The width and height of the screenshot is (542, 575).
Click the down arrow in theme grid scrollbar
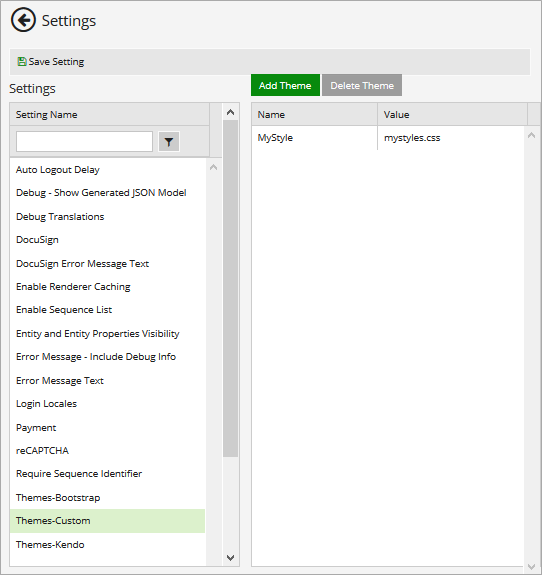(531, 567)
